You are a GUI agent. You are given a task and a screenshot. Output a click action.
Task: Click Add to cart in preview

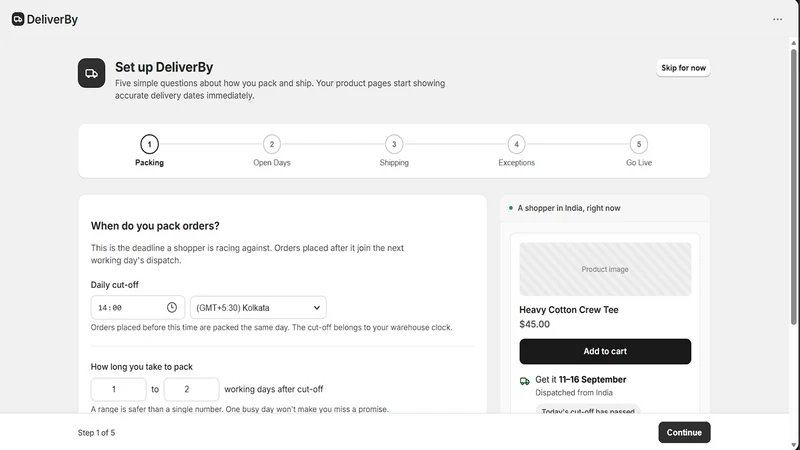(605, 351)
